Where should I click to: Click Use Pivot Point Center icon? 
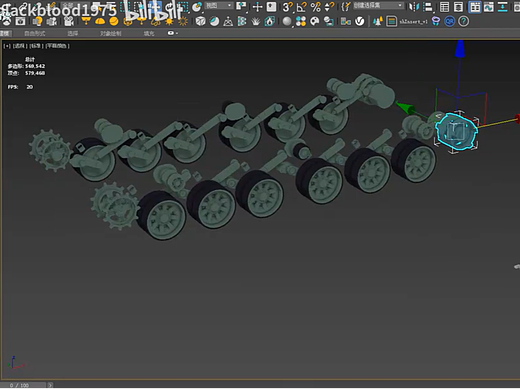point(241,6)
